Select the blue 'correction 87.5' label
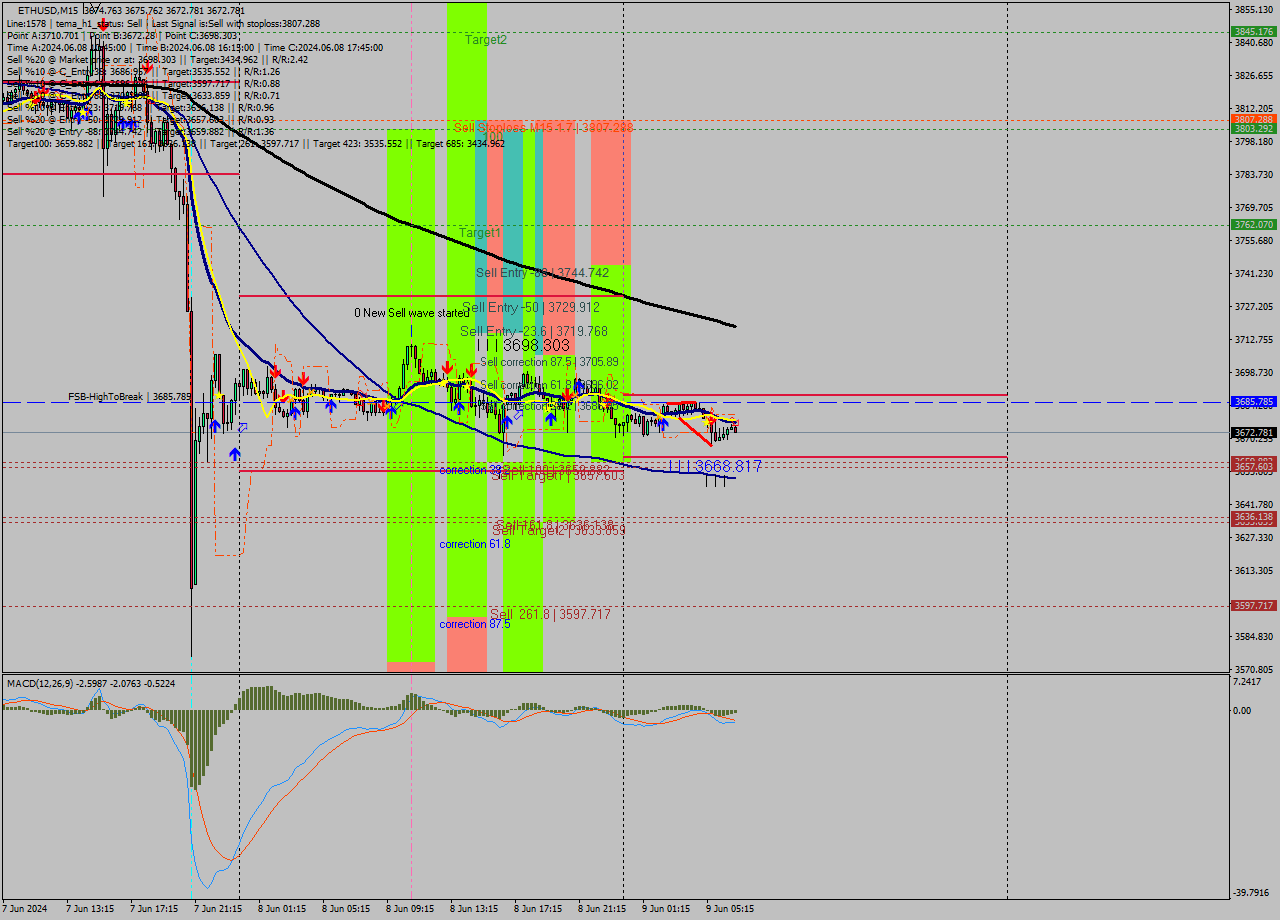The image size is (1280, 920). tap(475, 624)
